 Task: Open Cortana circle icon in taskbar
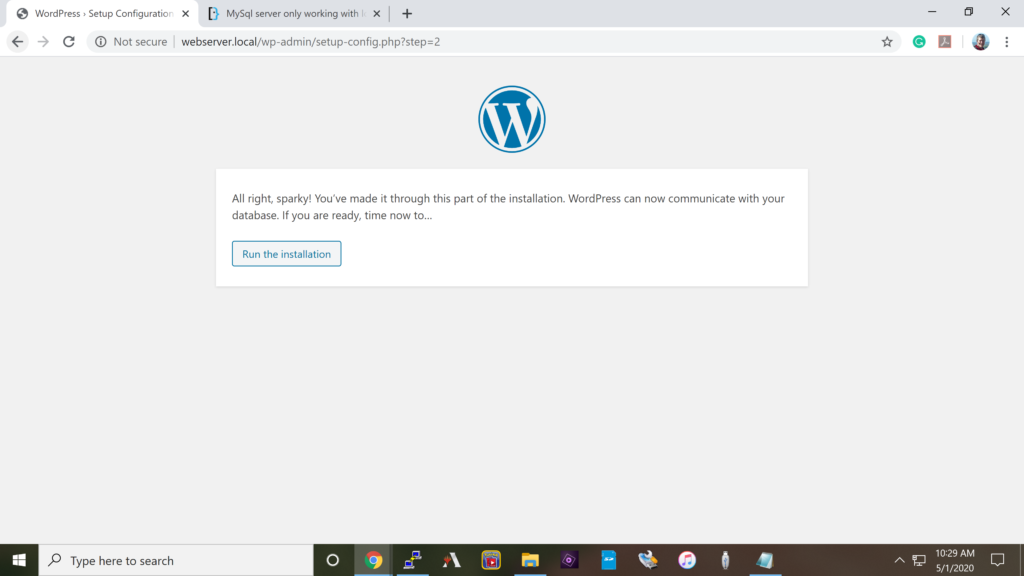pyautogui.click(x=332, y=560)
